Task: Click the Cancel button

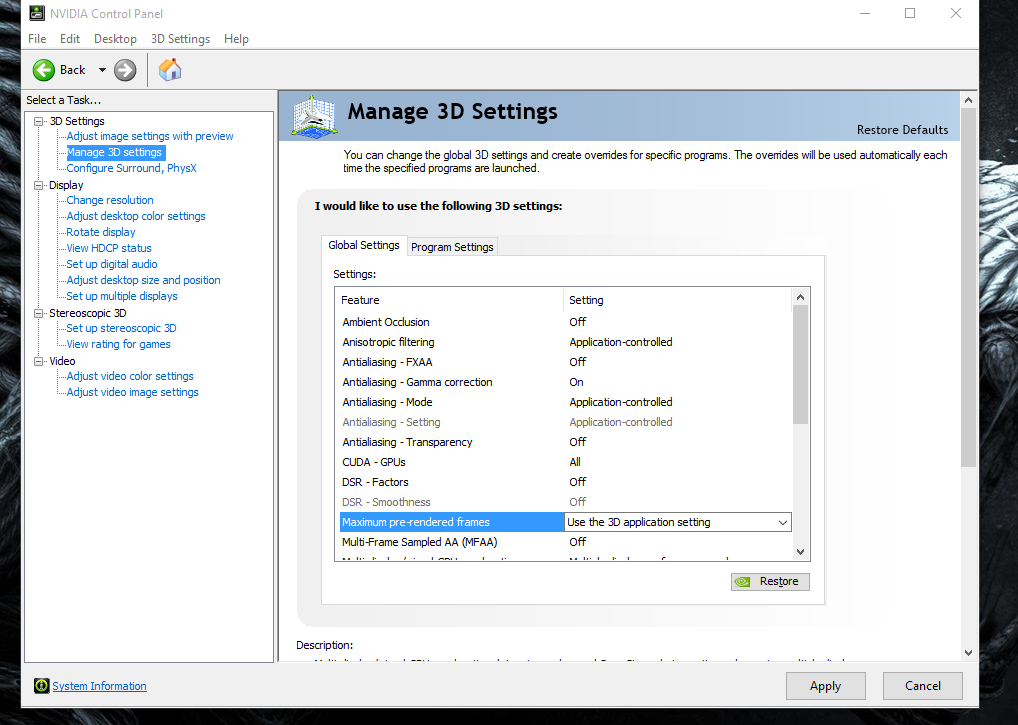Action: [x=923, y=686]
